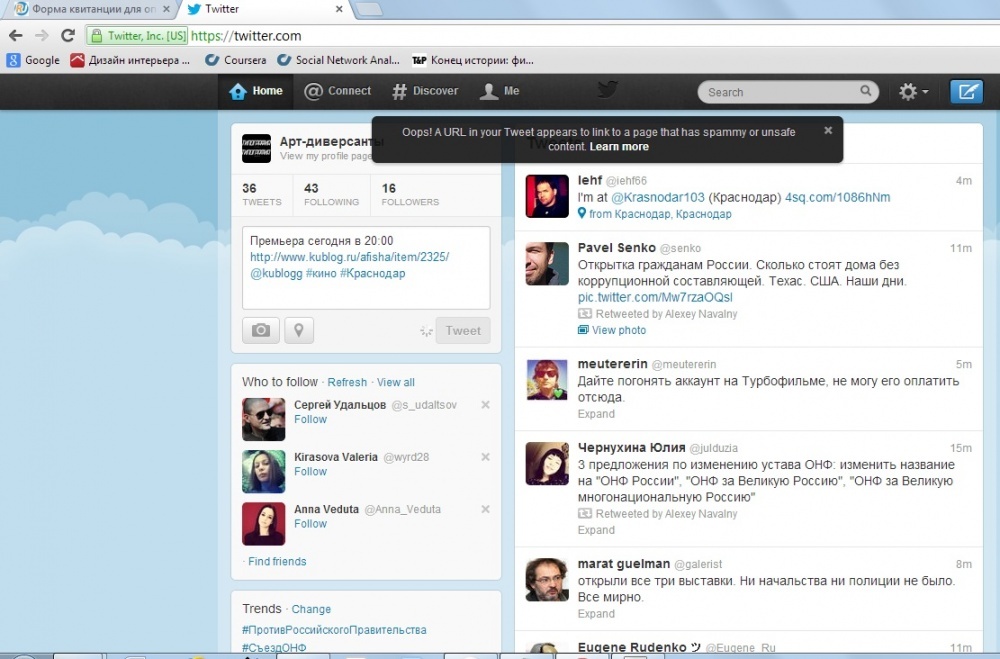The width and height of the screenshot is (1000, 659).
Task: Open the pic.twitter.com/Mw7rzaOQsI link
Action: [x=655, y=297]
